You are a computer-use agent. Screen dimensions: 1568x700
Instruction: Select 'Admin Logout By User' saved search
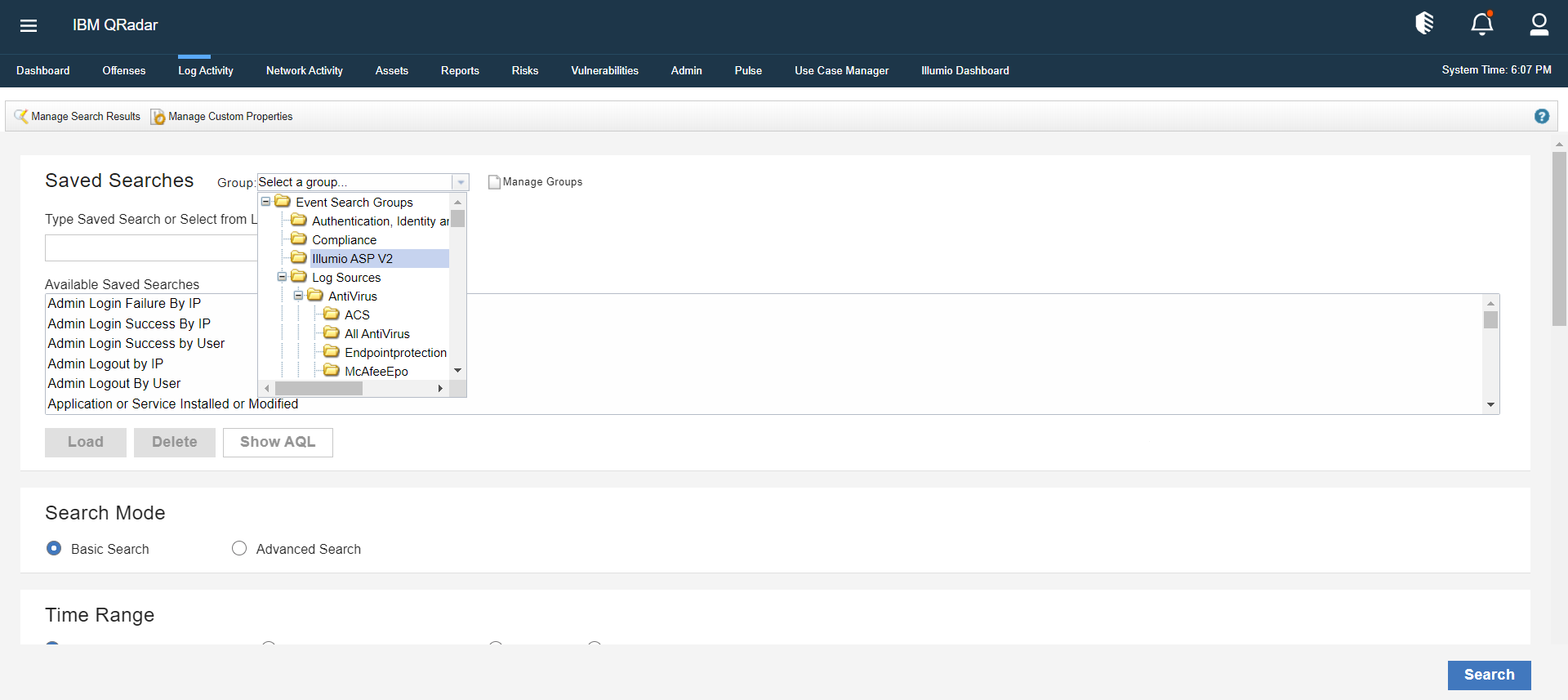point(114,383)
